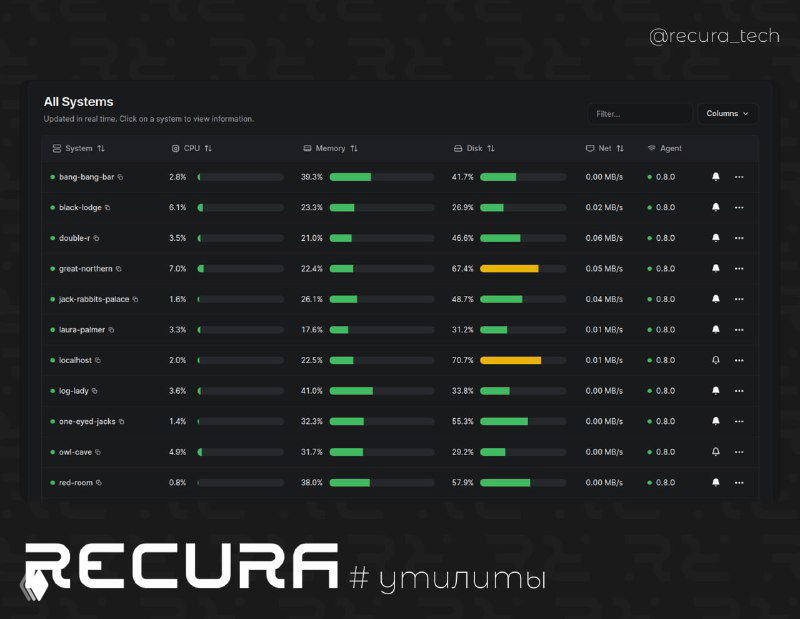
Task: Sort by the System column header
Action: point(79,148)
